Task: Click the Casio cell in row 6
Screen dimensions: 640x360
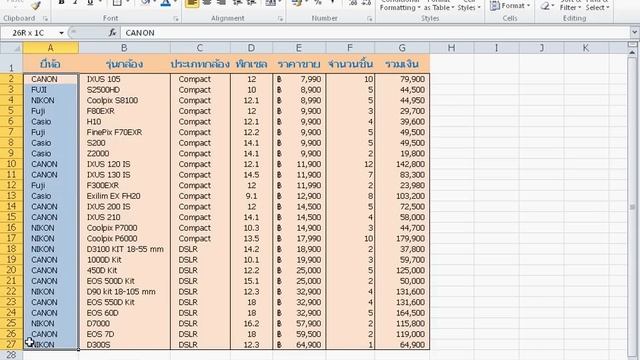Action: [x=51, y=122]
